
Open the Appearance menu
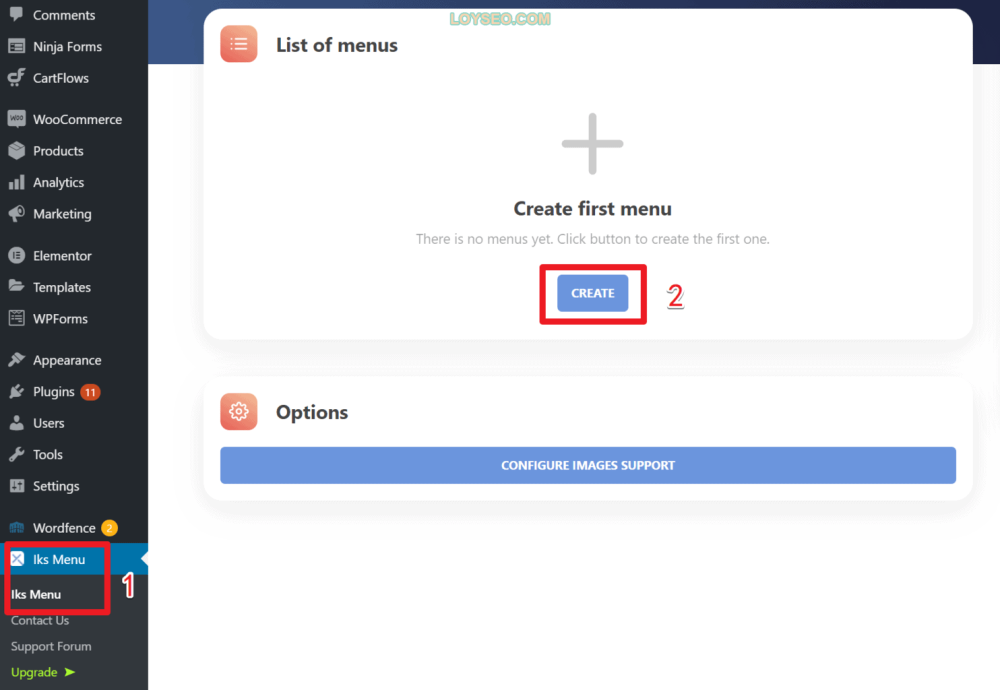67,360
